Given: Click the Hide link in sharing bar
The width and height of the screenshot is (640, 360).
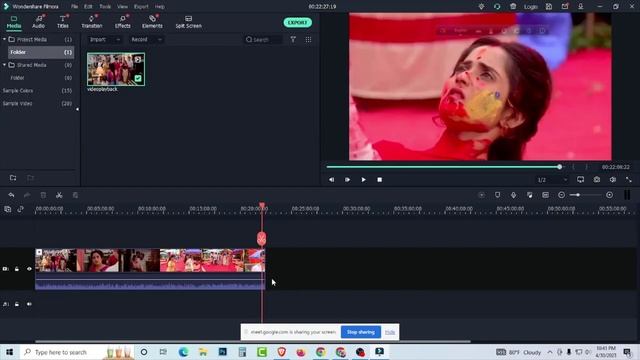Looking at the screenshot, I should [x=390, y=332].
